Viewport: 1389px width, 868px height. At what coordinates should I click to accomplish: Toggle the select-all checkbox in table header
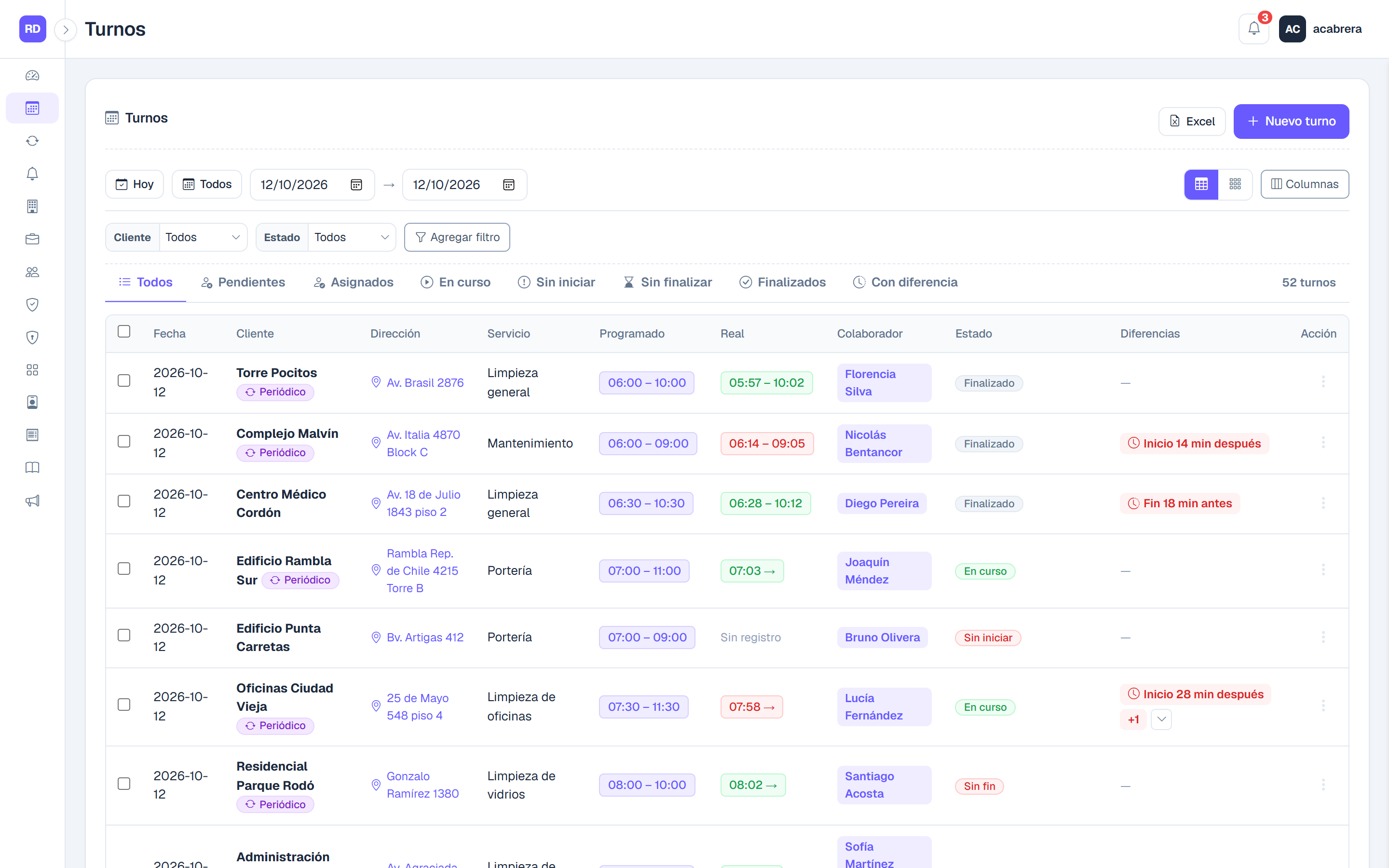tap(124, 331)
